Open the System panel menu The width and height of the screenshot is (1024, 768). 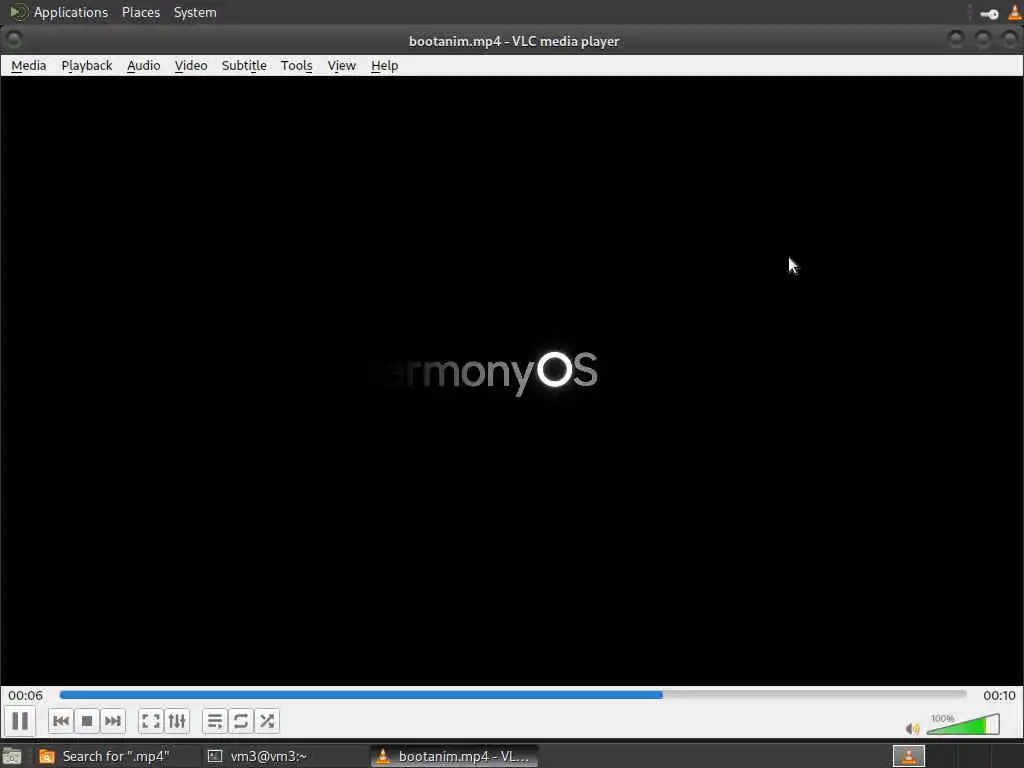195,12
